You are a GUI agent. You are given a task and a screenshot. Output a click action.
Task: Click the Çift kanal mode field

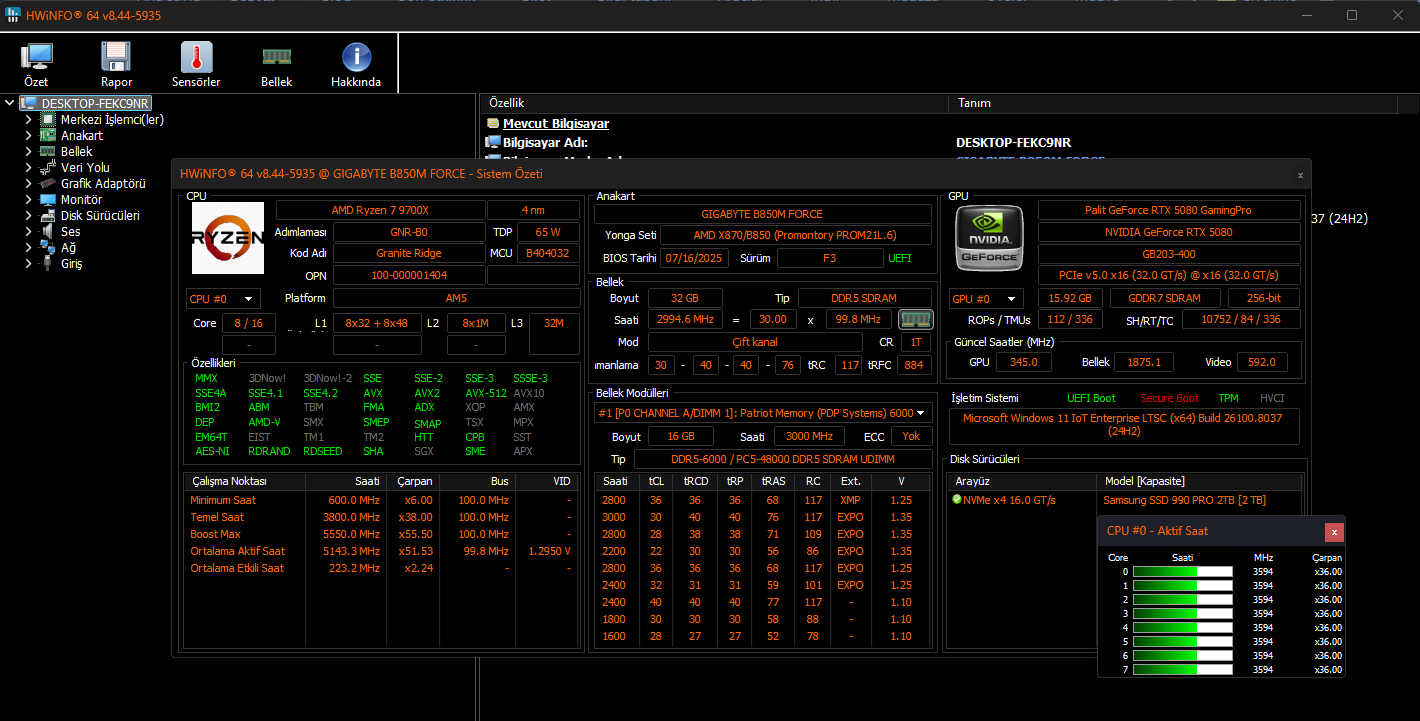click(755, 342)
